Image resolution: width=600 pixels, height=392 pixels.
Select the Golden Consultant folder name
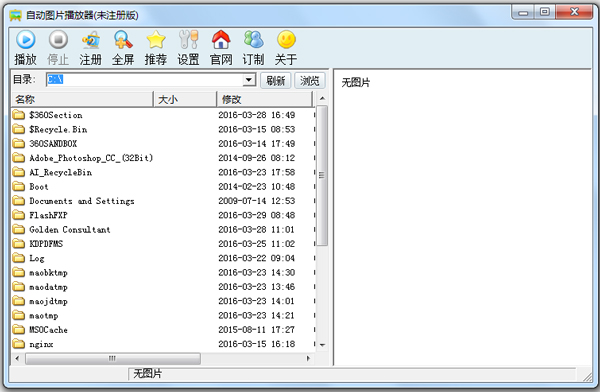[70, 230]
